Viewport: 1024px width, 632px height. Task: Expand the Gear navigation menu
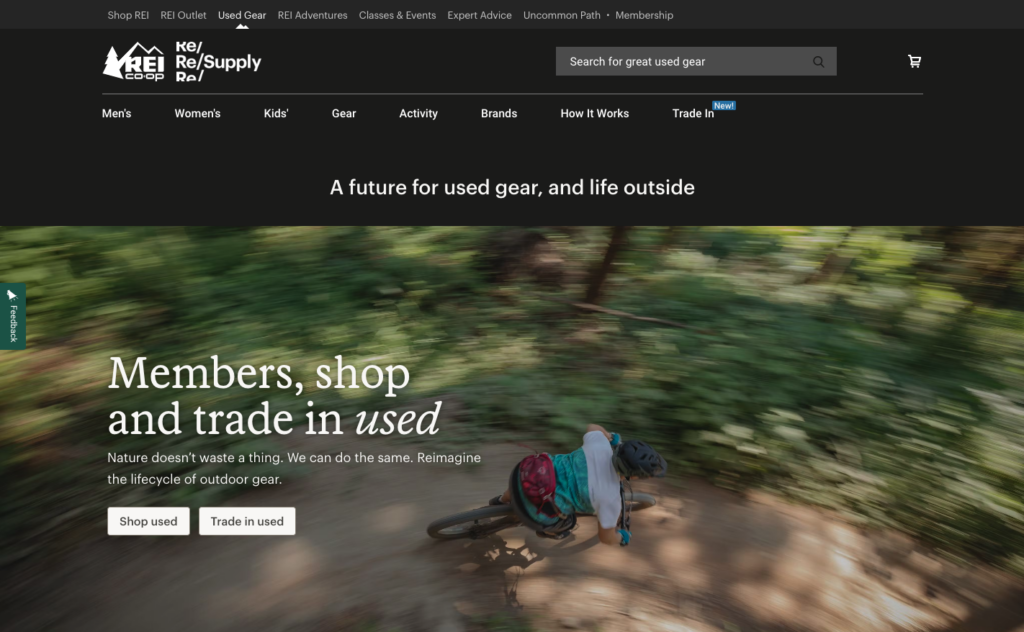click(x=344, y=114)
